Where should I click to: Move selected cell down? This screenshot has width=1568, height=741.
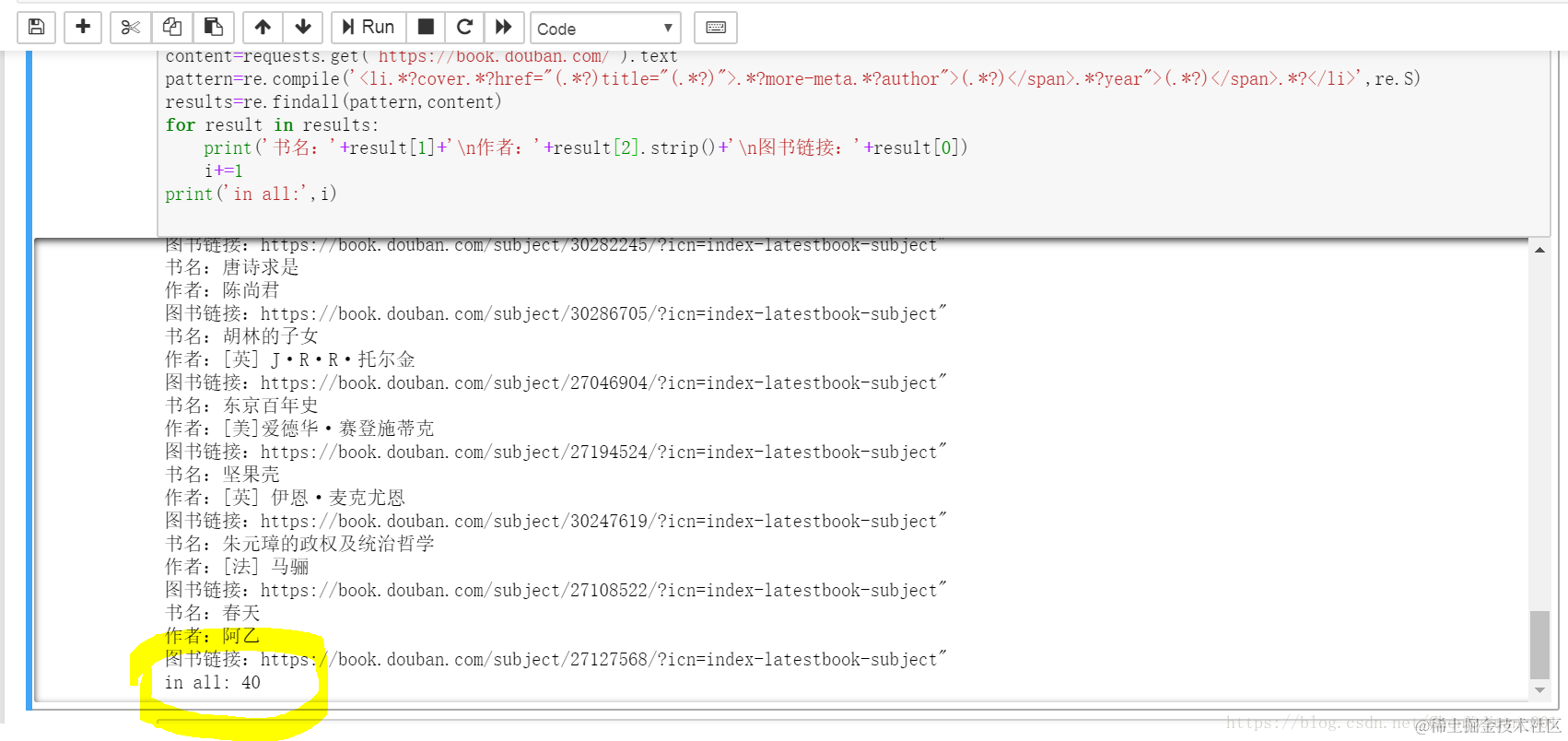(303, 28)
